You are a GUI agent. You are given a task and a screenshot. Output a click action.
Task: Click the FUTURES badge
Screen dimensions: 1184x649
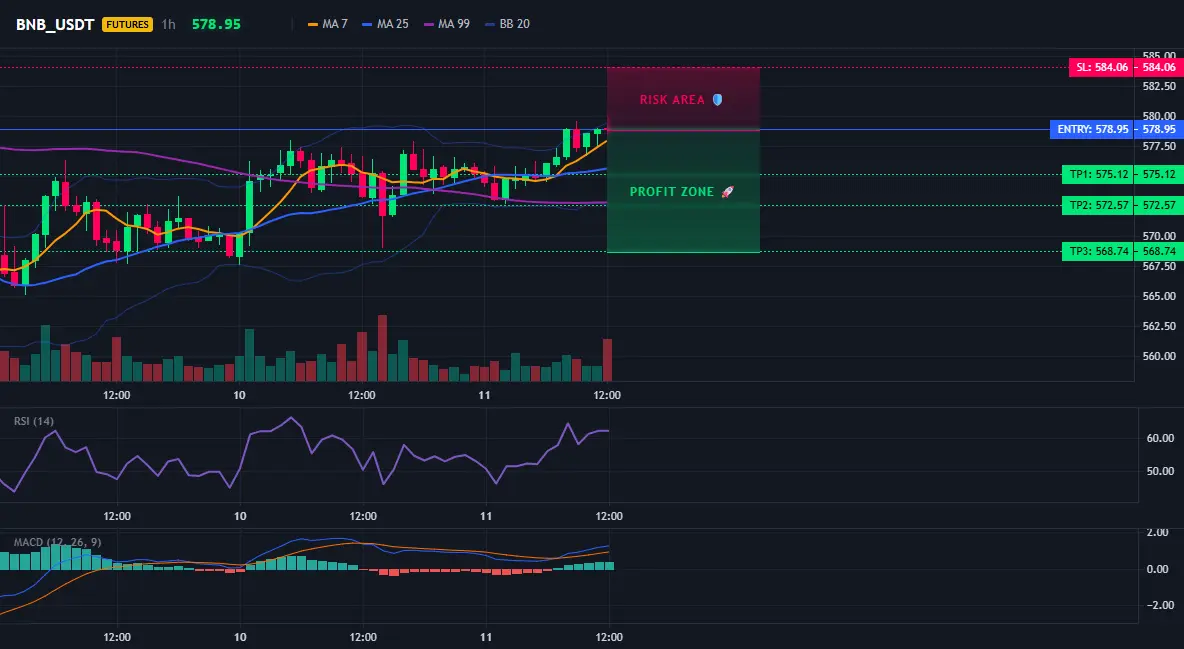[127, 24]
